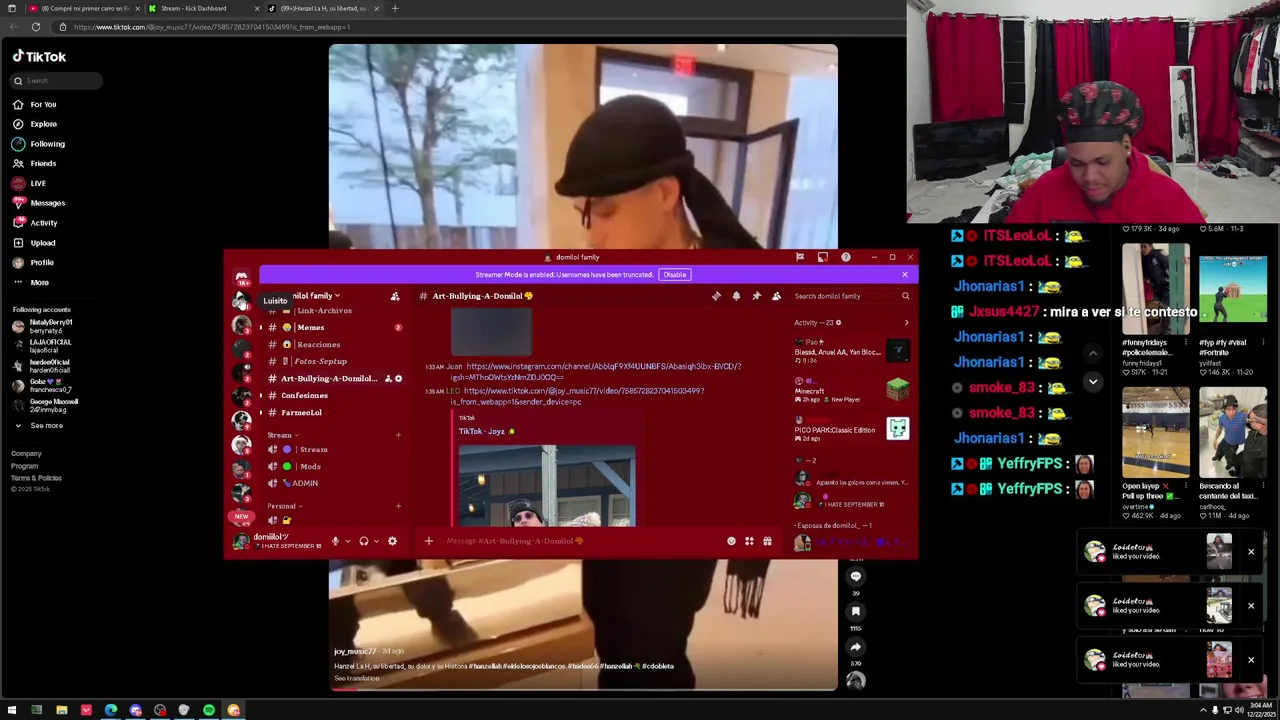Viewport: 1280px width, 720px height.
Task: Open Windows Start menu
Action: 12,710
